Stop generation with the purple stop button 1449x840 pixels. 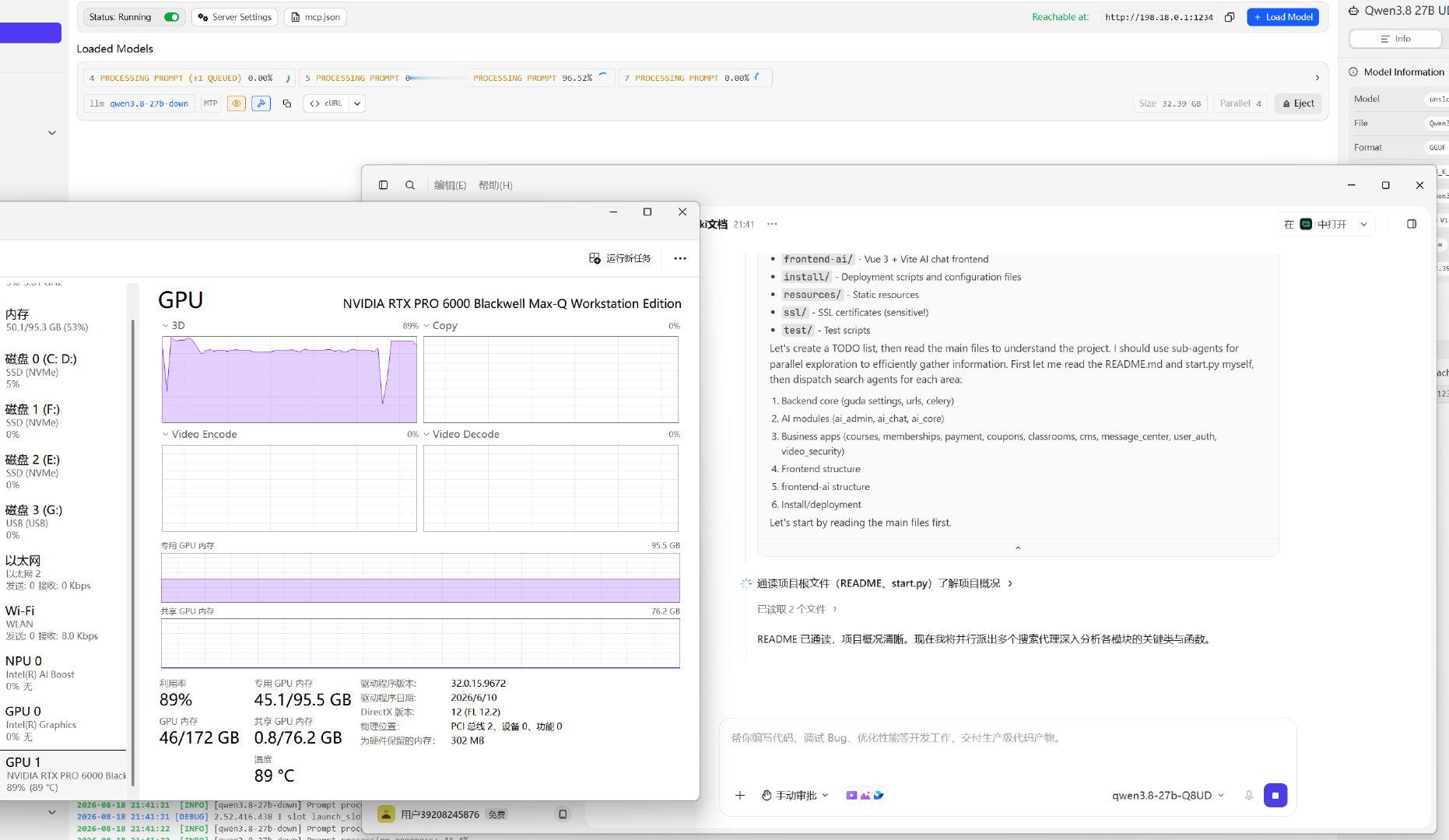(x=1275, y=795)
